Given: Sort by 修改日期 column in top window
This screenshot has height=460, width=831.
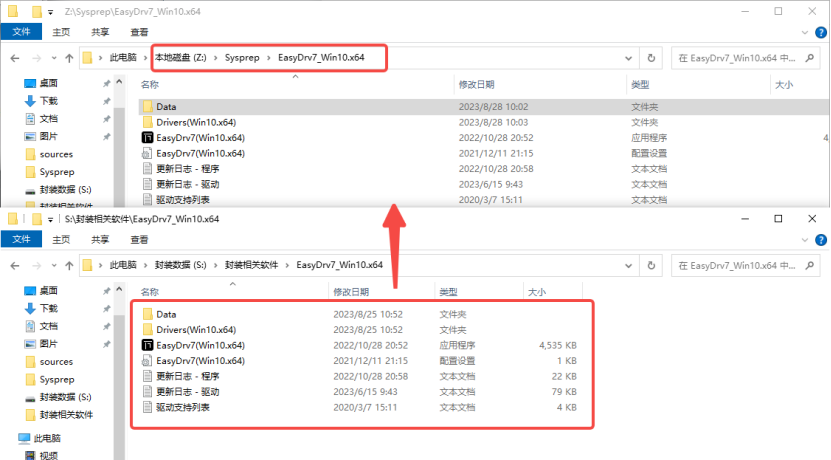Looking at the screenshot, I should coord(476,85).
